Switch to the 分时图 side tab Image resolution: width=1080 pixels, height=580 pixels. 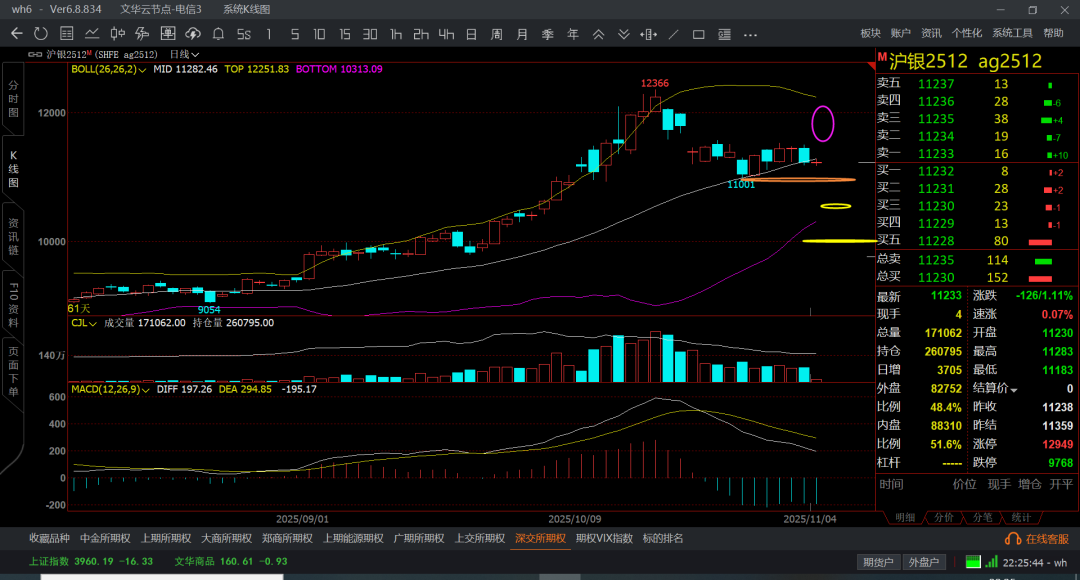tap(13, 99)
